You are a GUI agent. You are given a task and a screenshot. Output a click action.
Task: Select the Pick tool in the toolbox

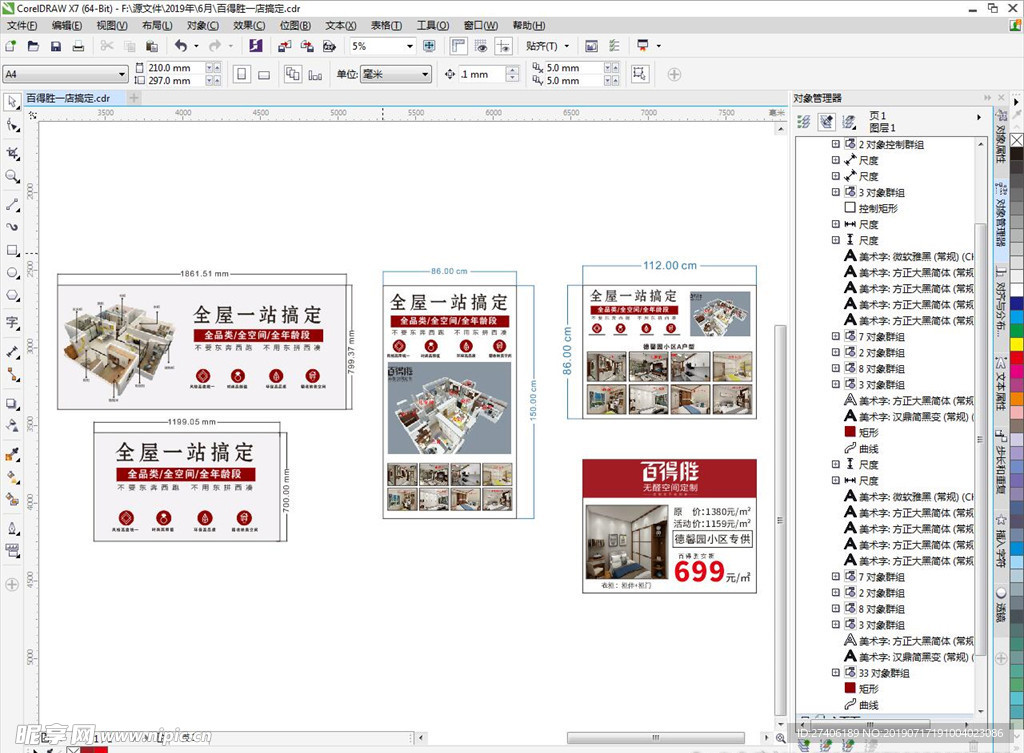12,102
